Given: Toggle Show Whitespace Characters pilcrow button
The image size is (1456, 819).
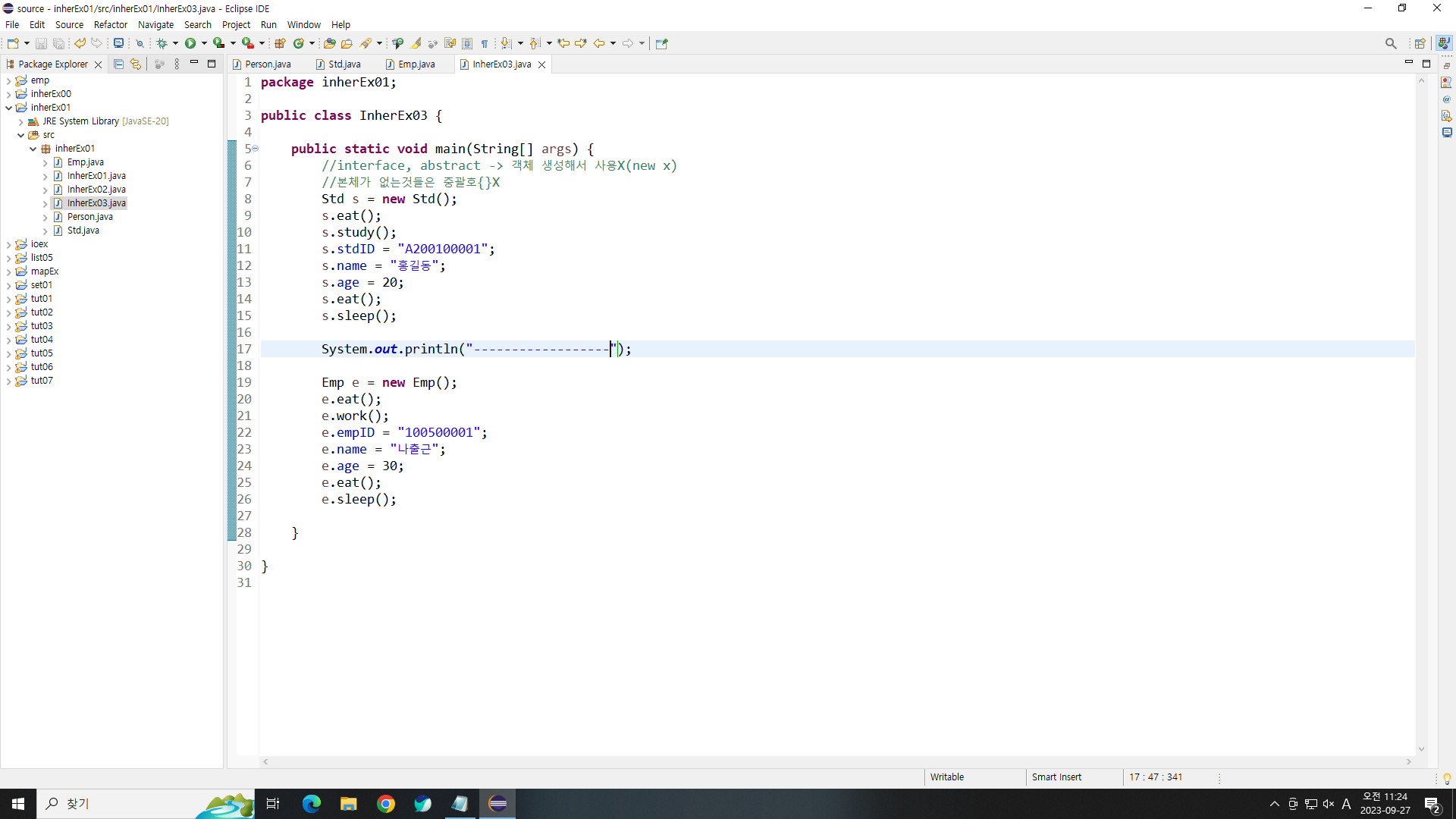Looking at the screenshot, I should point(485,43).
